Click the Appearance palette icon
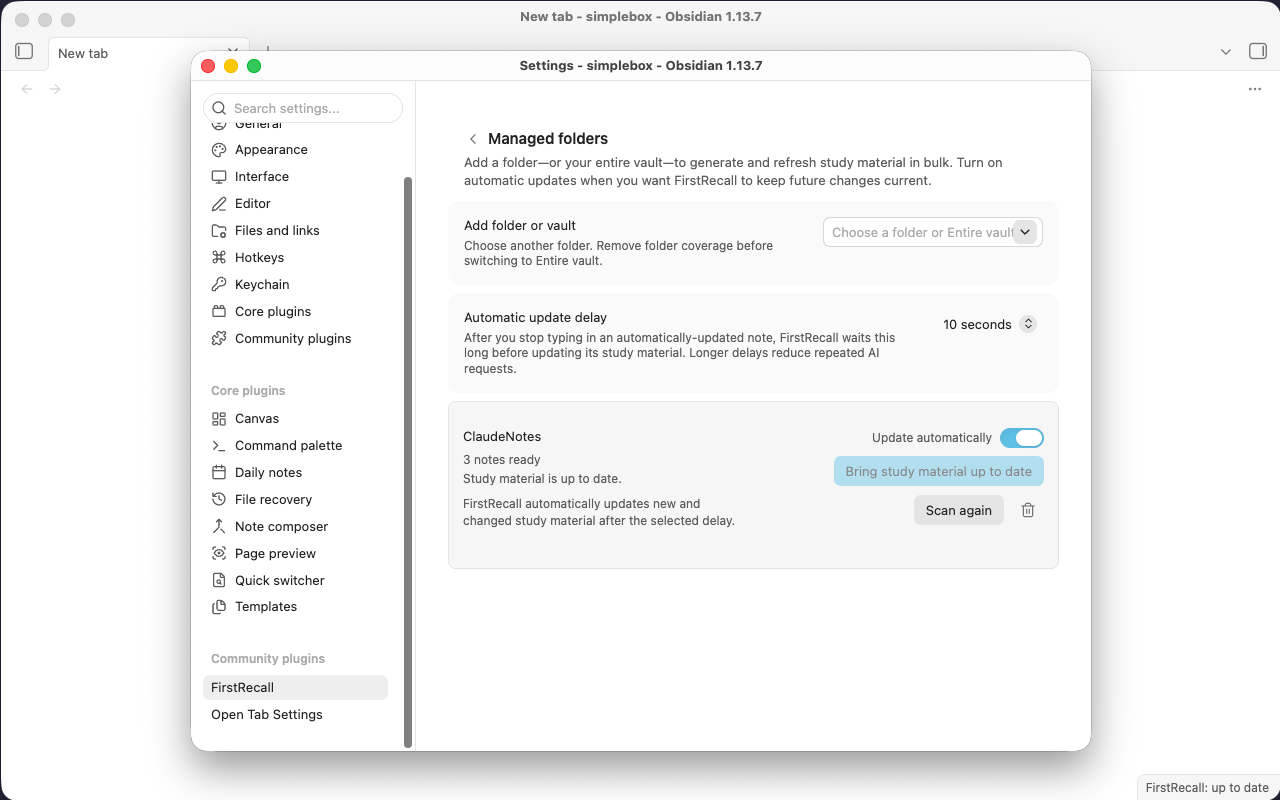 pyautogui.click(x=219, y=150)
